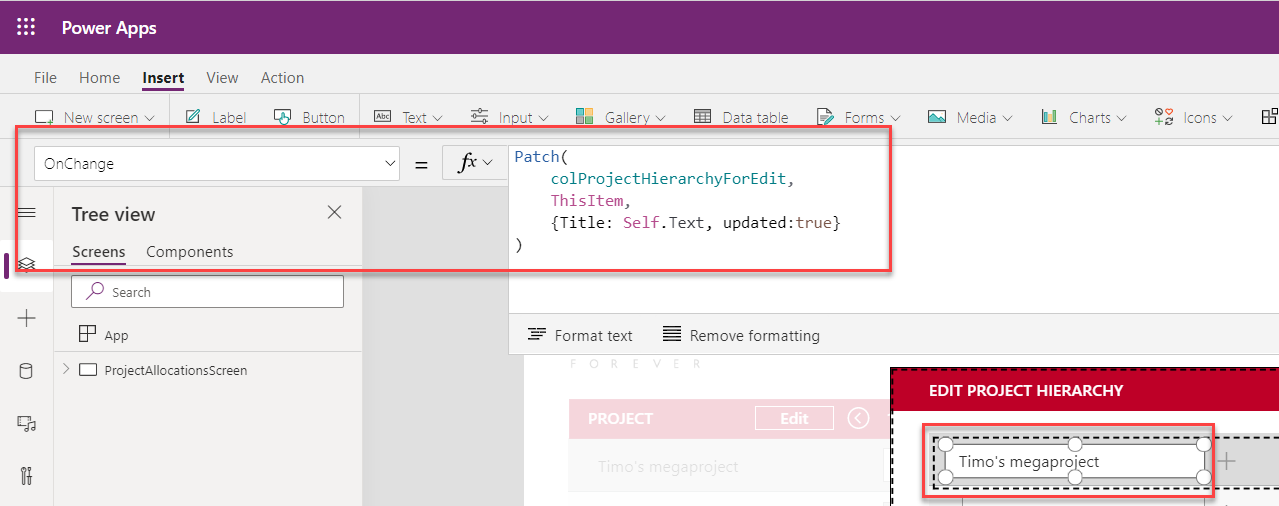Close the Tree view panel
1279x506 pixels.
(x=334, y=212)
